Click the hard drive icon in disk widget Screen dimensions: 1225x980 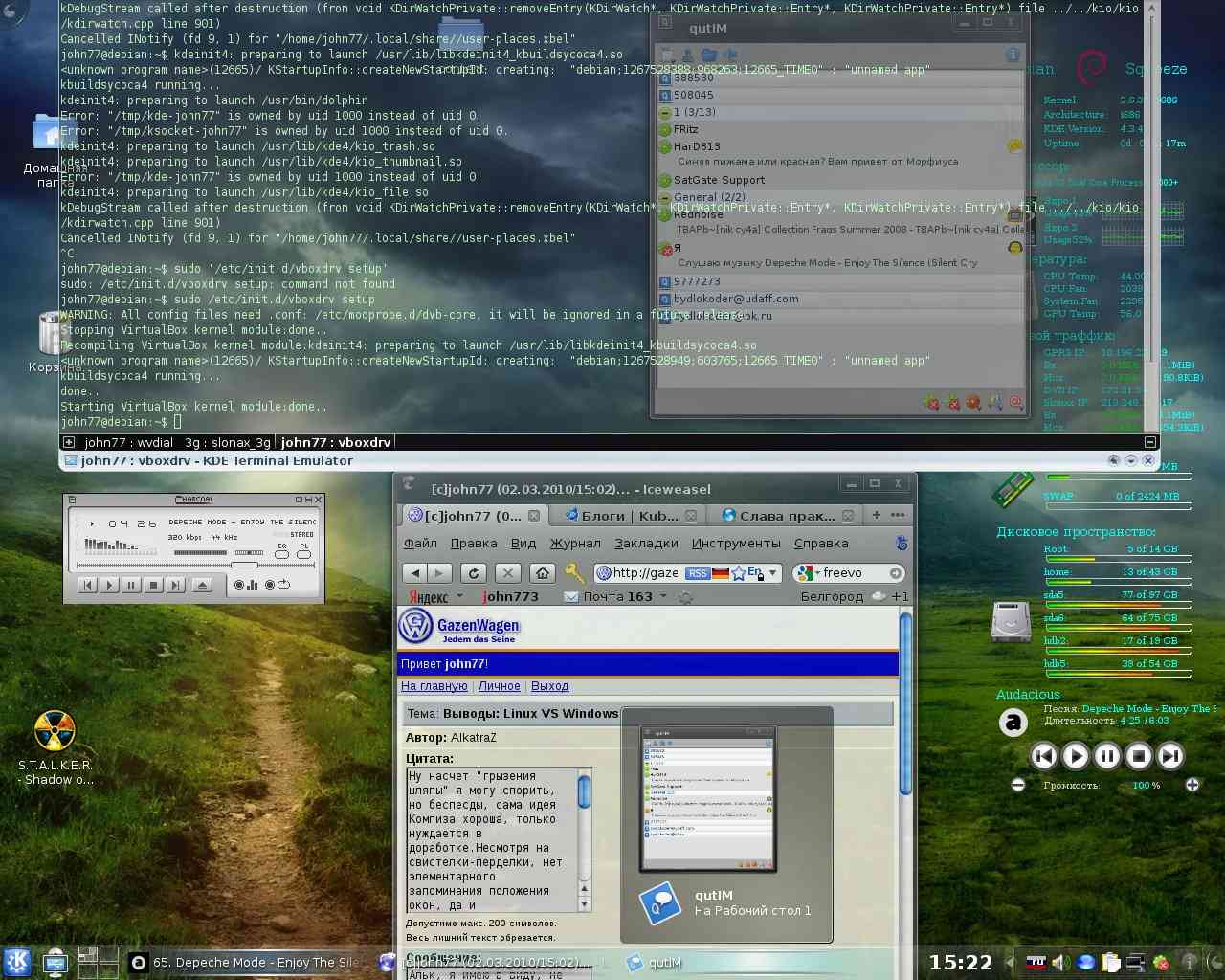tap(1011, 623)
